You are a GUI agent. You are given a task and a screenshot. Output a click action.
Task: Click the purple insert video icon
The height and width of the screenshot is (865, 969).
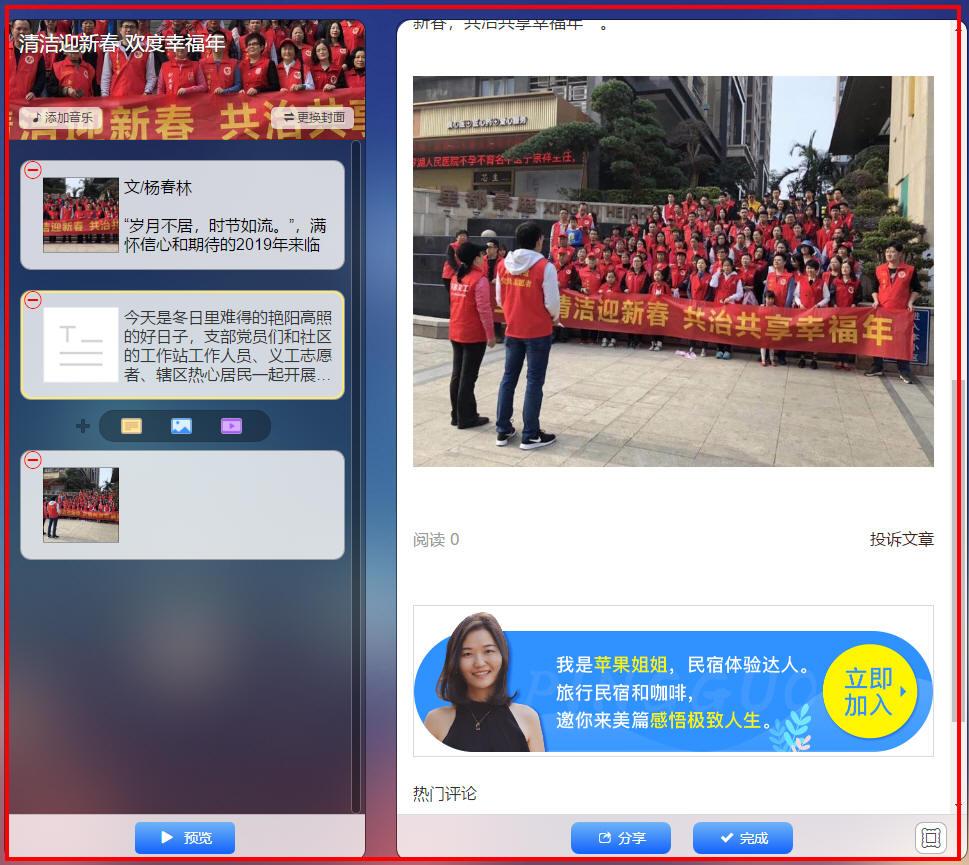231,426
